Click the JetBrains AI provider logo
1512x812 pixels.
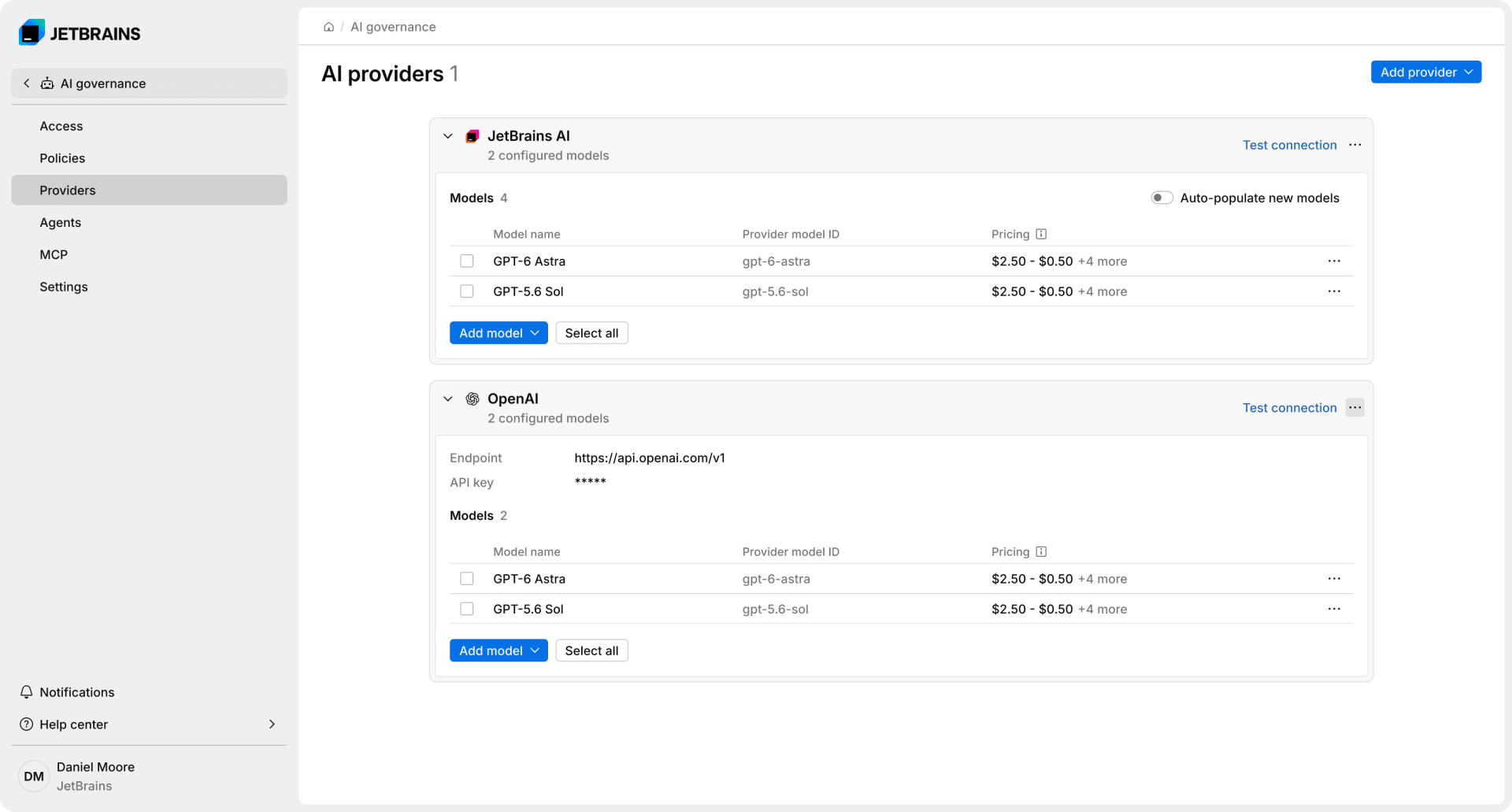tap(472, 136)
